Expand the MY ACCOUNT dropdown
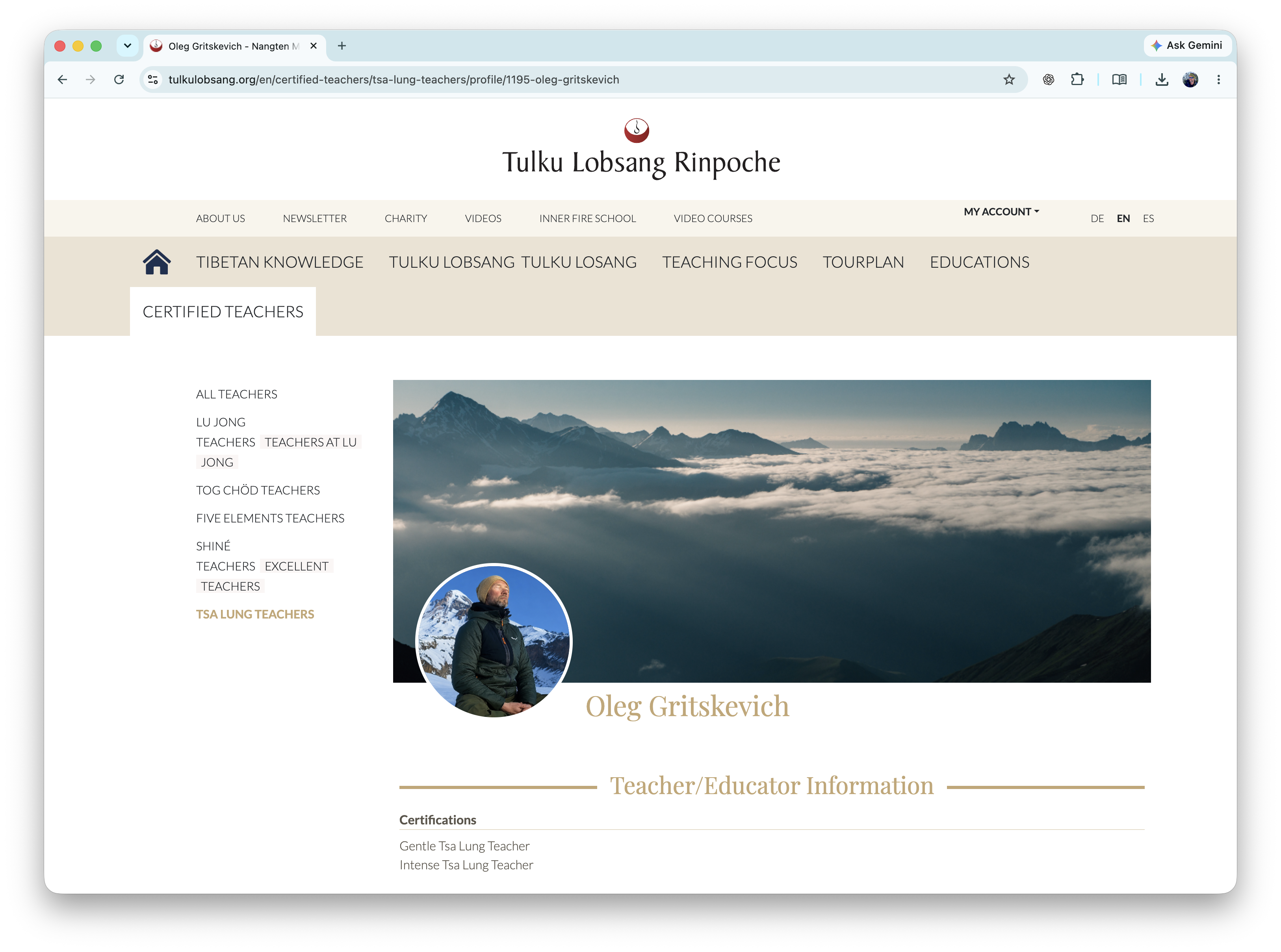 click(x=1001, y=211)
